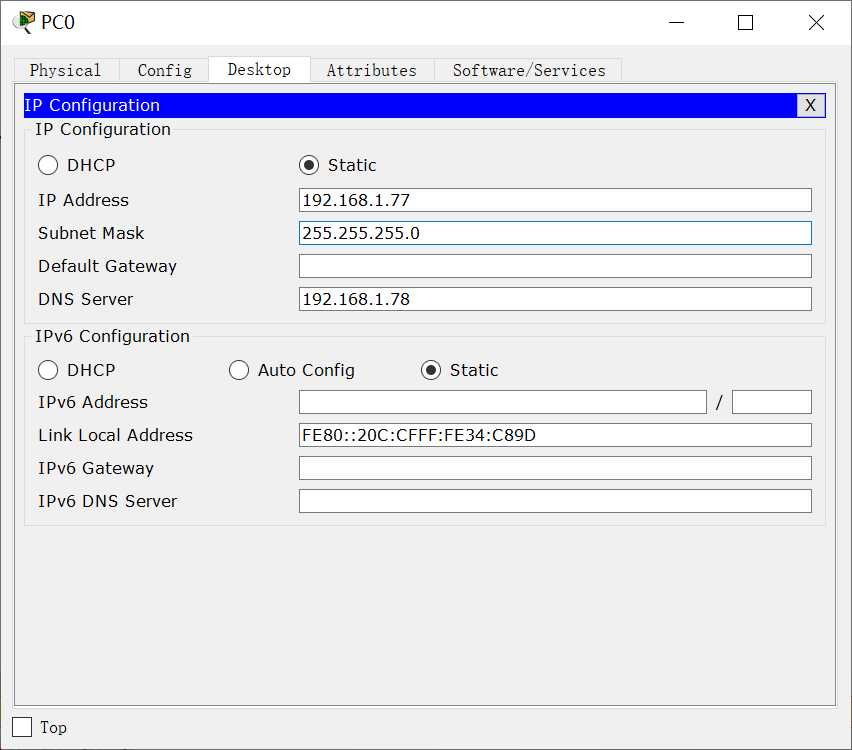Focus the Subnet Mask field
Screen dimensions: 852x750
coord(555,233)
